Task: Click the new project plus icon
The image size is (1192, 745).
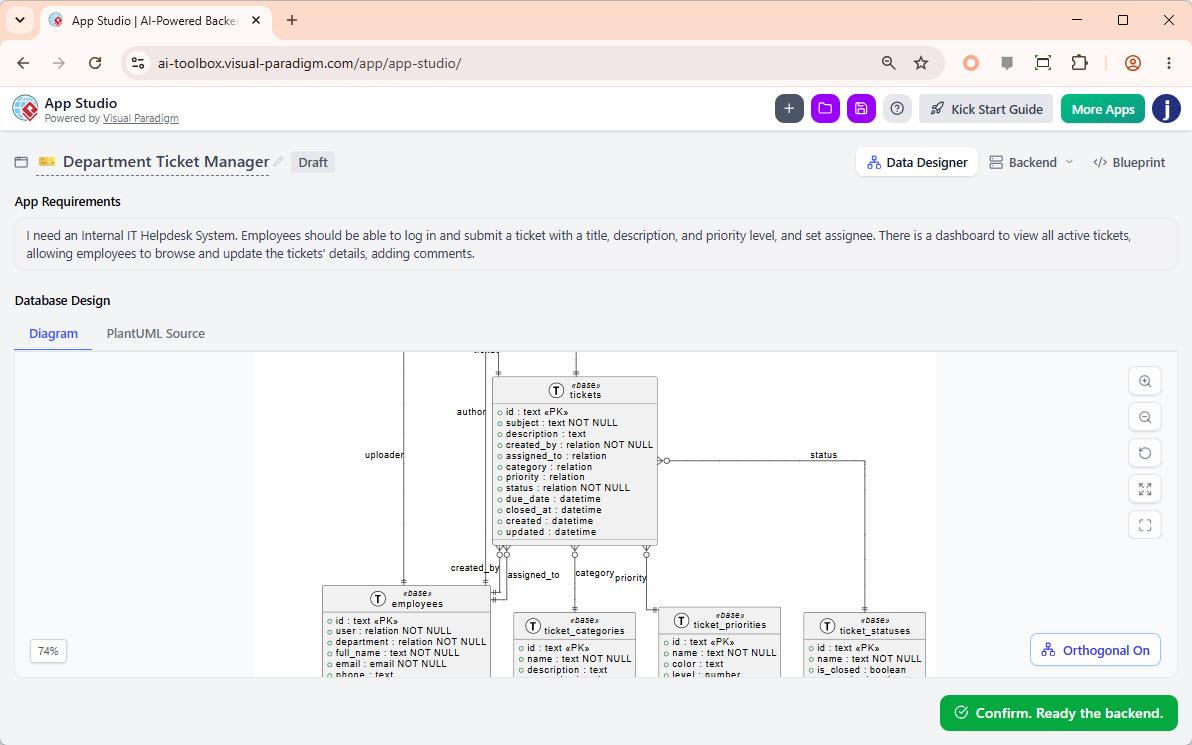Action: pos(789,109)
